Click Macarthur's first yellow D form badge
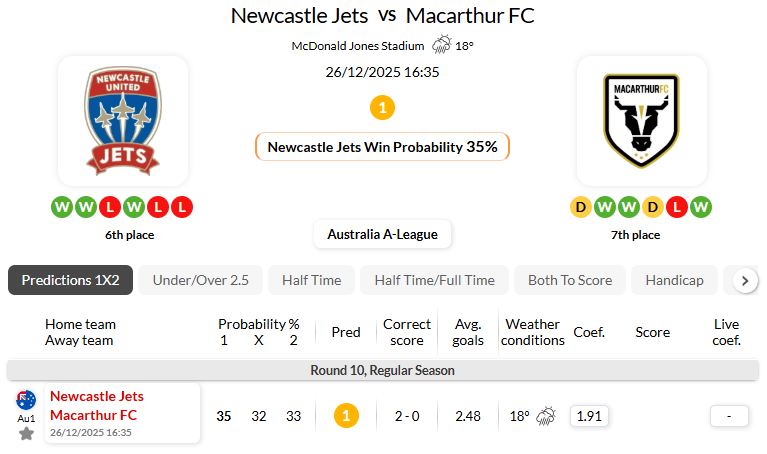767x454 pixels. (x=581, y=207)
